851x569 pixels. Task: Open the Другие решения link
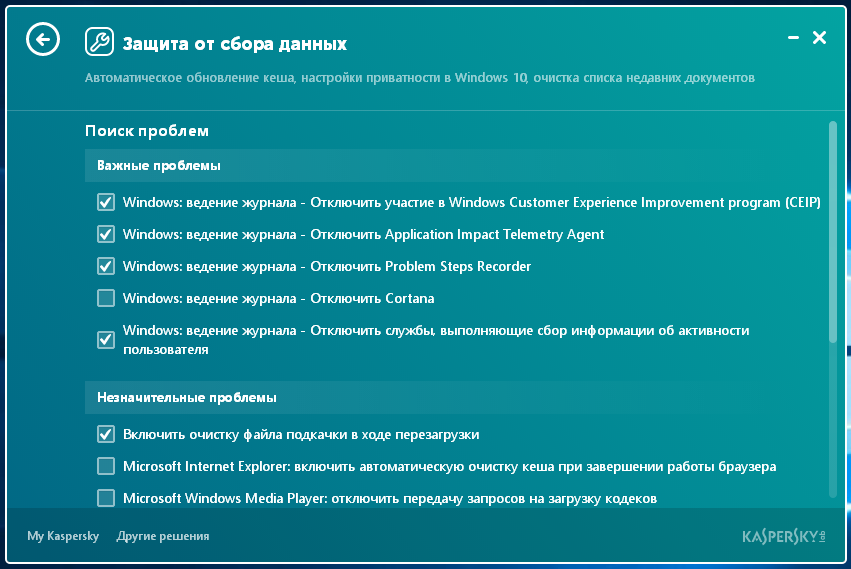coord(163,536)
